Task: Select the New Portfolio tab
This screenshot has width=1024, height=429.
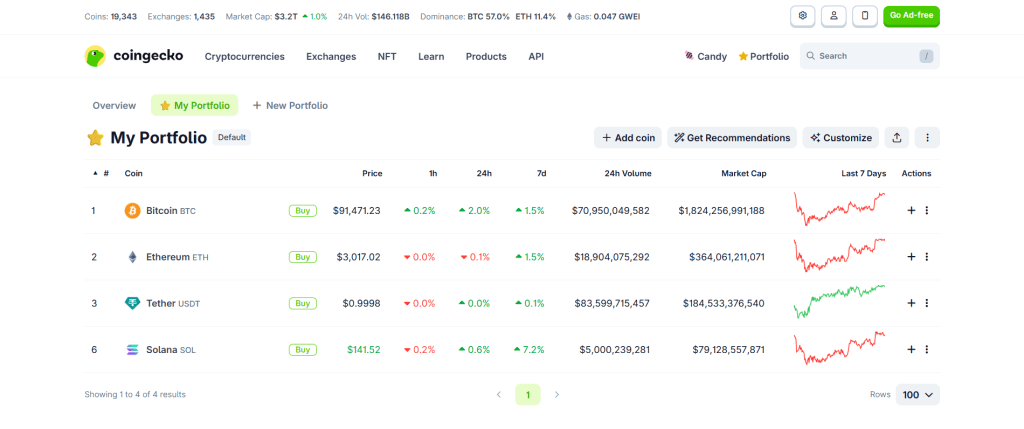Action: 290,105
